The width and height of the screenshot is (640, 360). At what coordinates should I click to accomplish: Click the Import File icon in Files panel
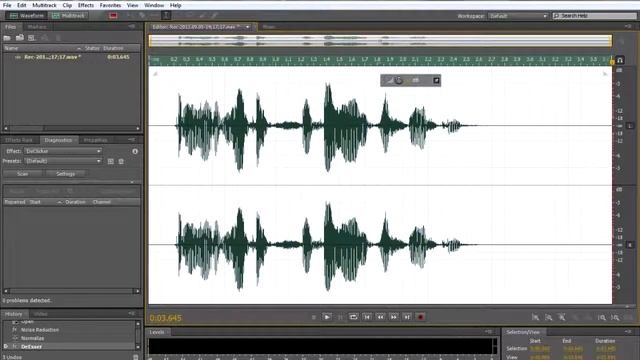click(x=20, y=38)
